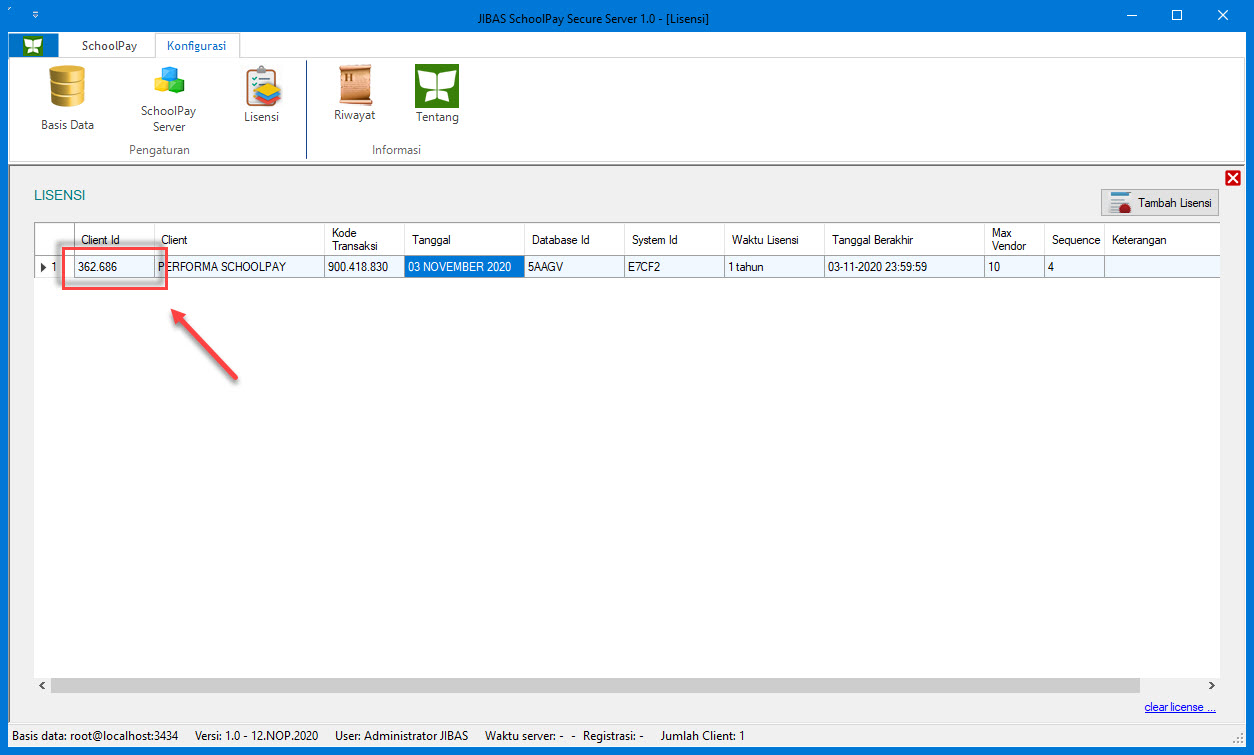Close the Lisensi panel with red X
The height and width of the screenshot is (755, 1254).
(x=1232, y=178)
